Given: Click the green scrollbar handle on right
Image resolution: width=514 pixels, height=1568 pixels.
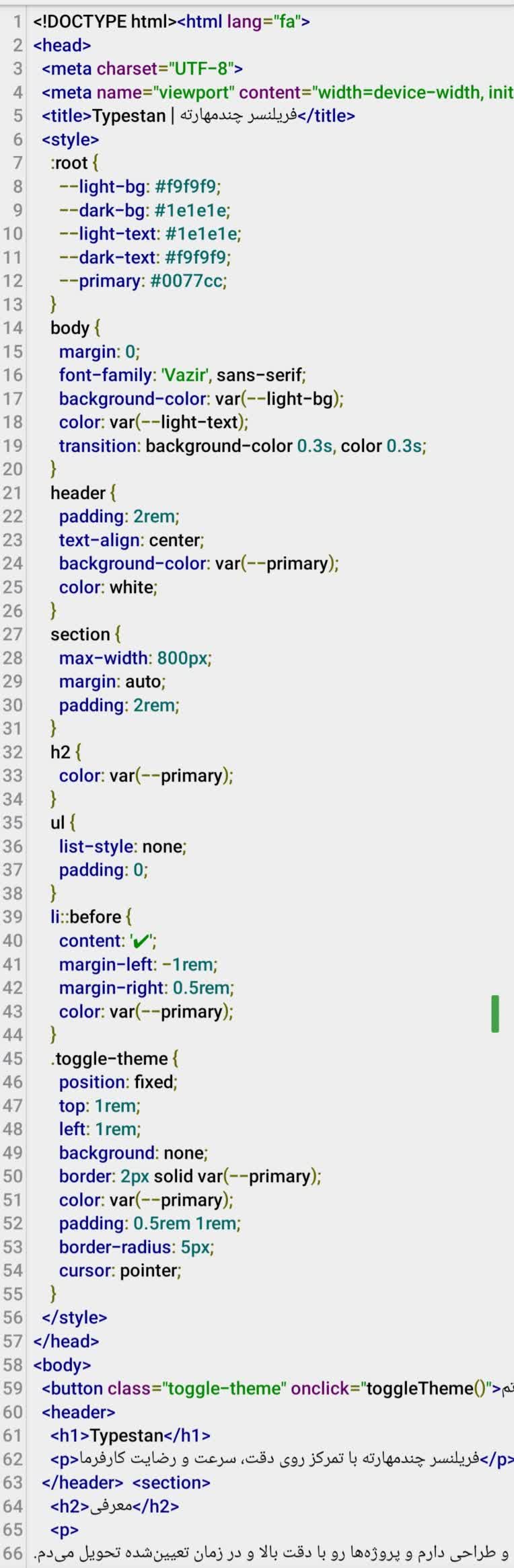Looking at the screenshot, I should (x=495, y=1013).
